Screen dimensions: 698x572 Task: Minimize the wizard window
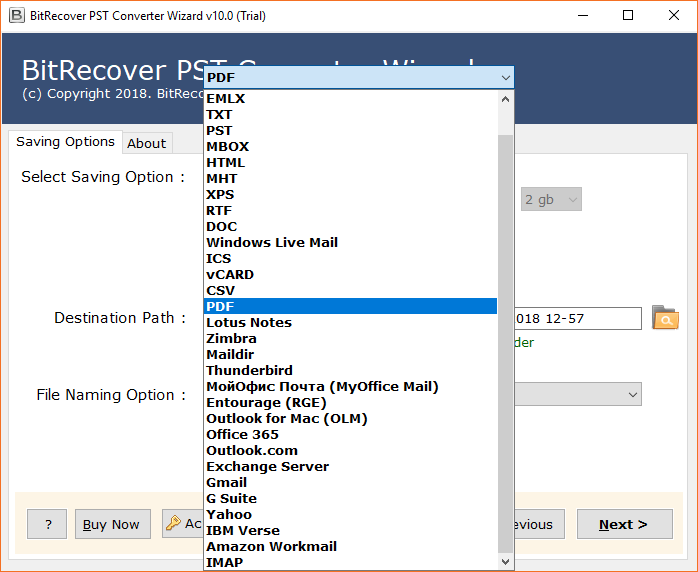583,15
